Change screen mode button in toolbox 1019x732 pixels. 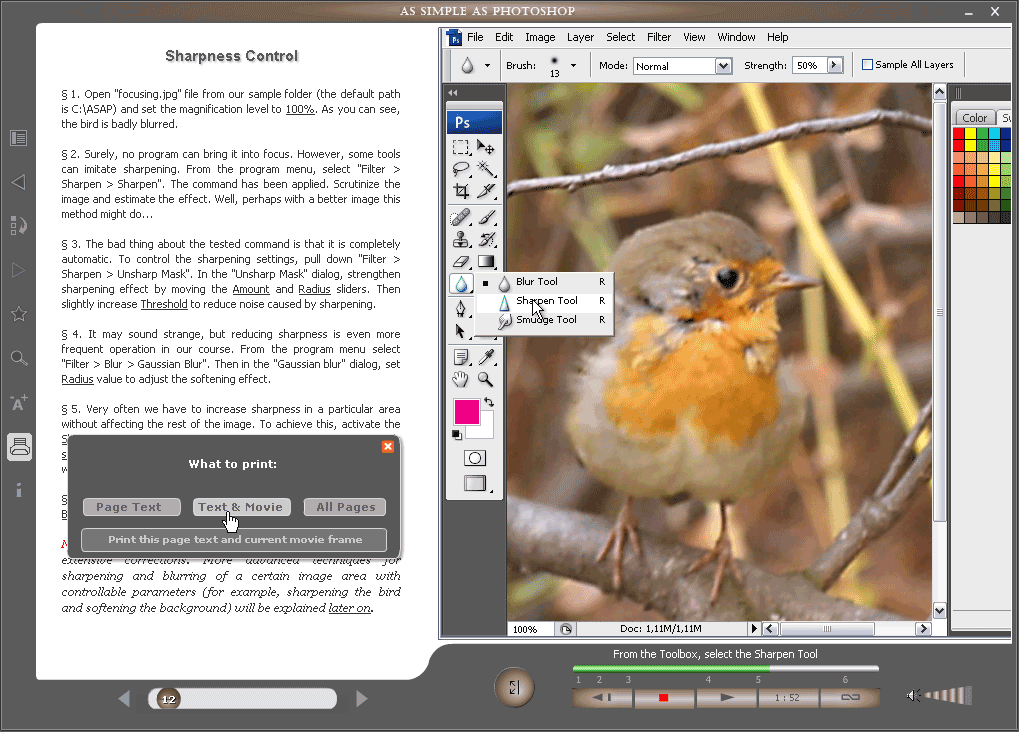475,483
